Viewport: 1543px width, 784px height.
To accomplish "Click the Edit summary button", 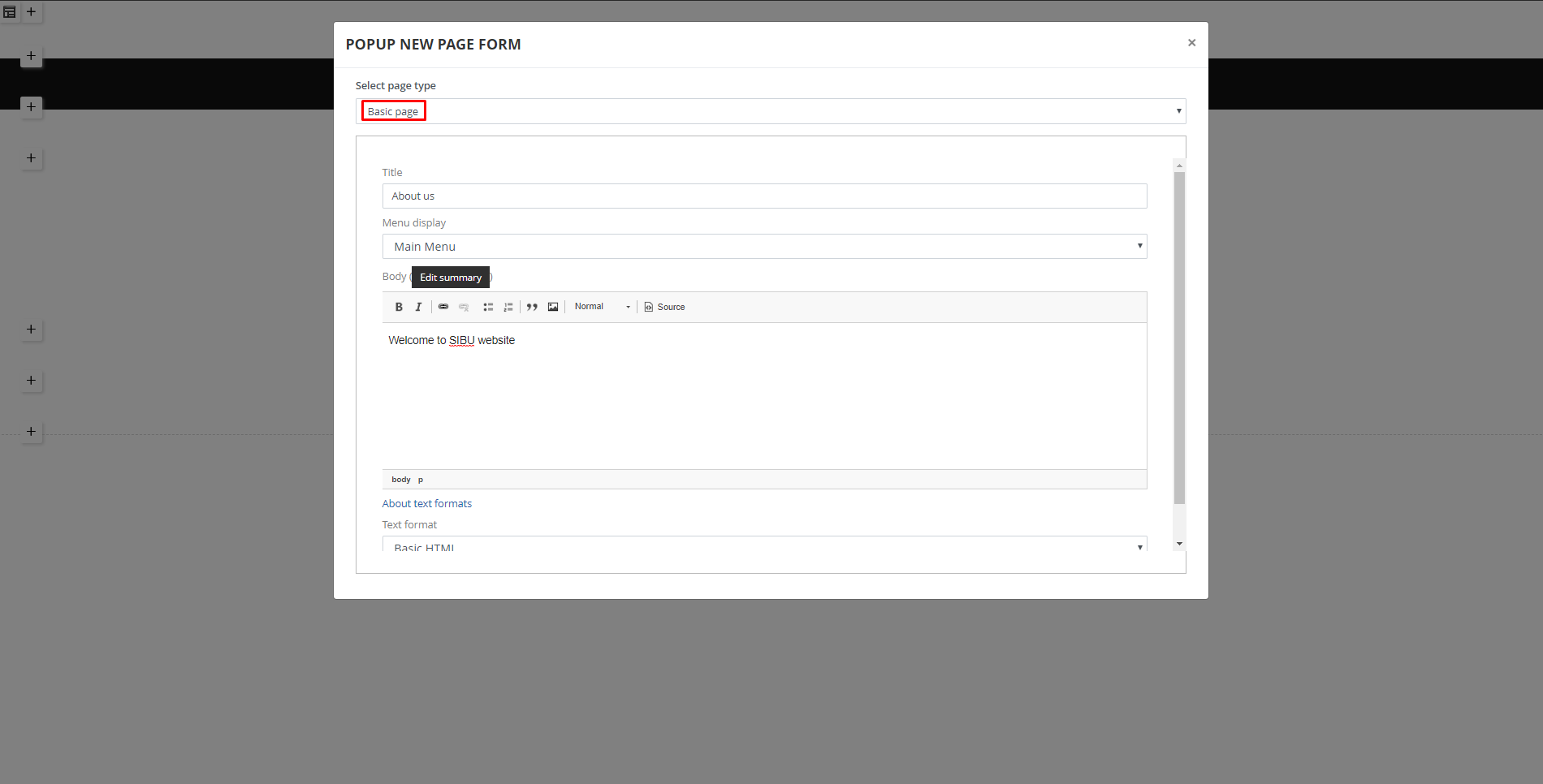I will 451,277.
